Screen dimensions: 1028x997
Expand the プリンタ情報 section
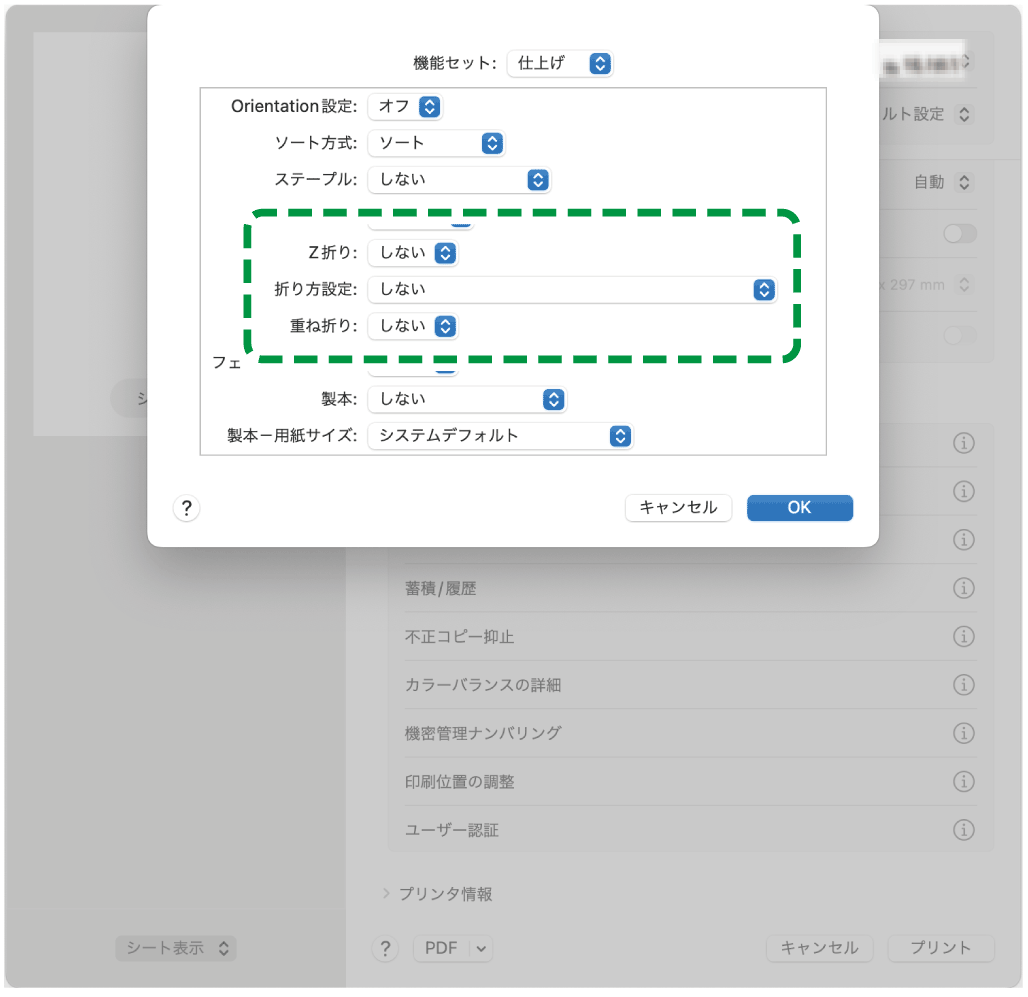[384, 895]
